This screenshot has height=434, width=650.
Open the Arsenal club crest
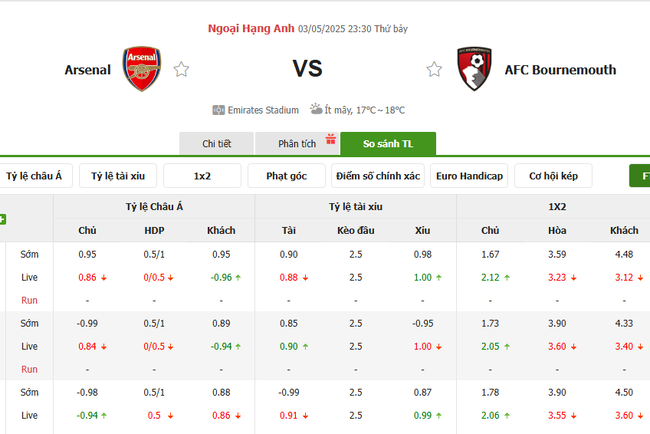pyautogui.click(x=140, y=69)
